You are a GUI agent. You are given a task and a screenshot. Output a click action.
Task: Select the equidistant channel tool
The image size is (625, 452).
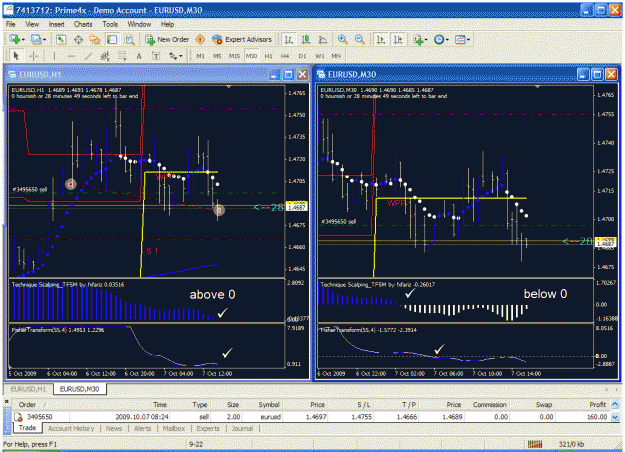pyautogui.click(x=105, y=56)
